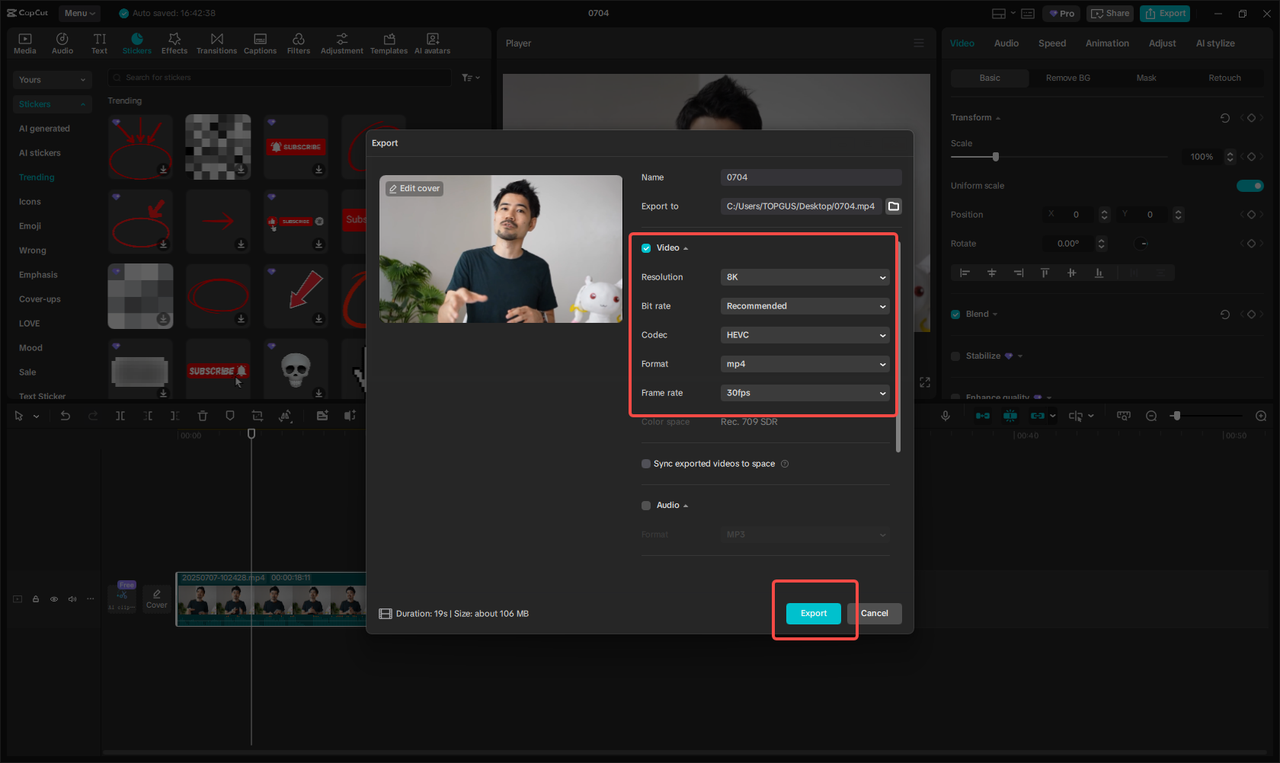Open the Resolution dropdown showing 8K
The height and width of the screenshot is (763, 1280).
pos(804,277)
